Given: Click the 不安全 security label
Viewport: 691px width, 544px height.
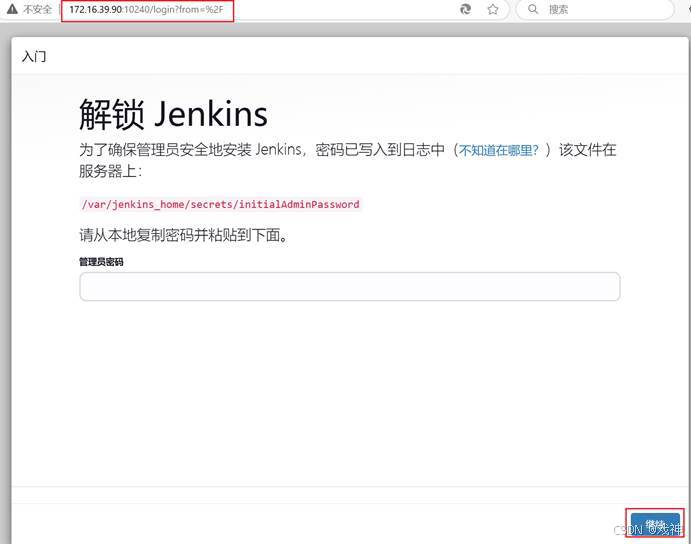Looking at the screenshot, I should coord(37,9).
